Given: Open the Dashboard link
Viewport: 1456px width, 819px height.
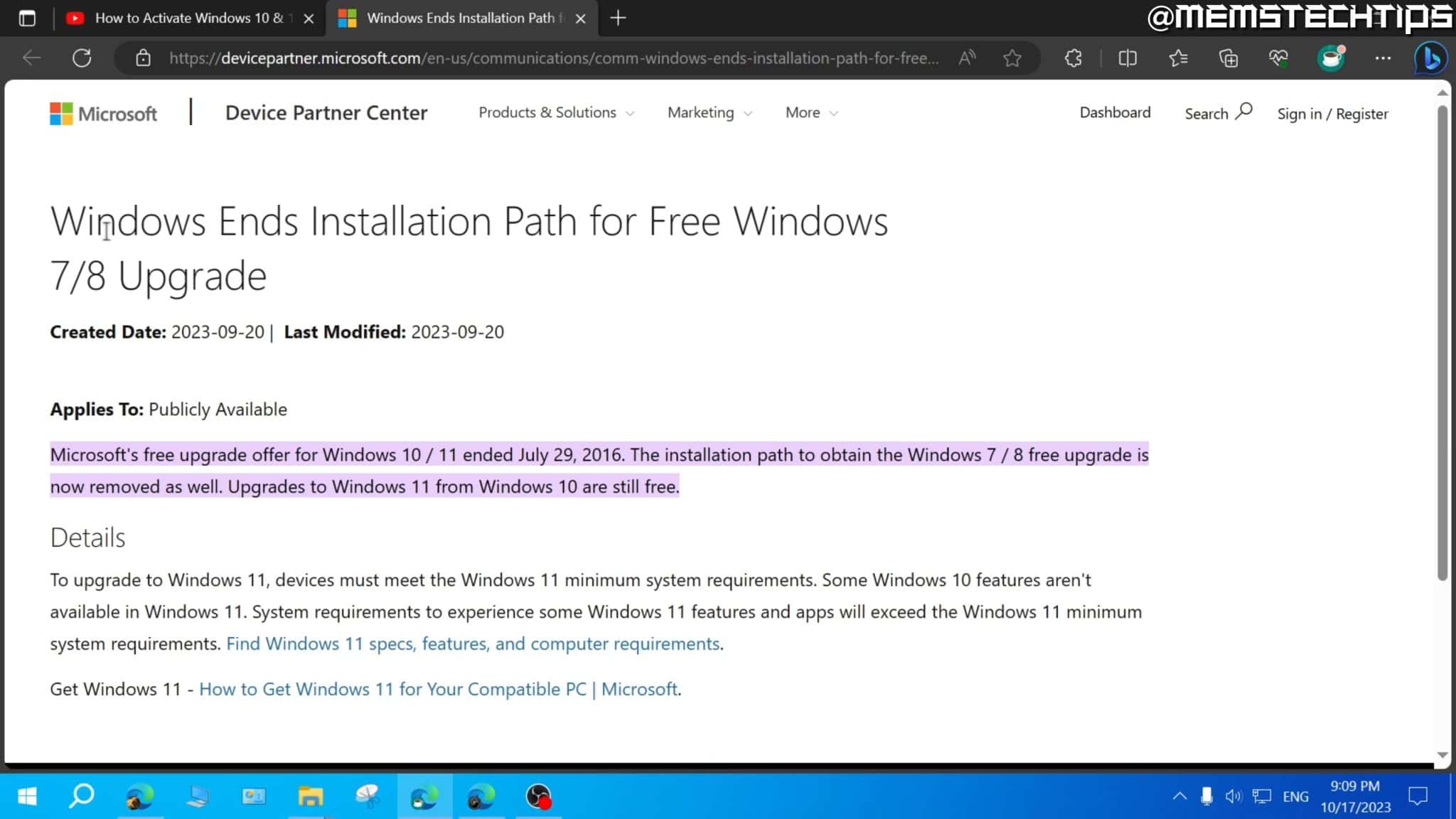Looking at the screenshot, I should [1115, 112].
